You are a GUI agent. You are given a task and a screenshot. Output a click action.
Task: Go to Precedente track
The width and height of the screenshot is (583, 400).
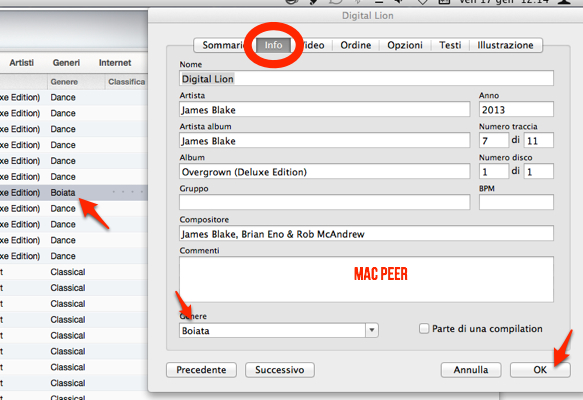click(x=201, y=370)
